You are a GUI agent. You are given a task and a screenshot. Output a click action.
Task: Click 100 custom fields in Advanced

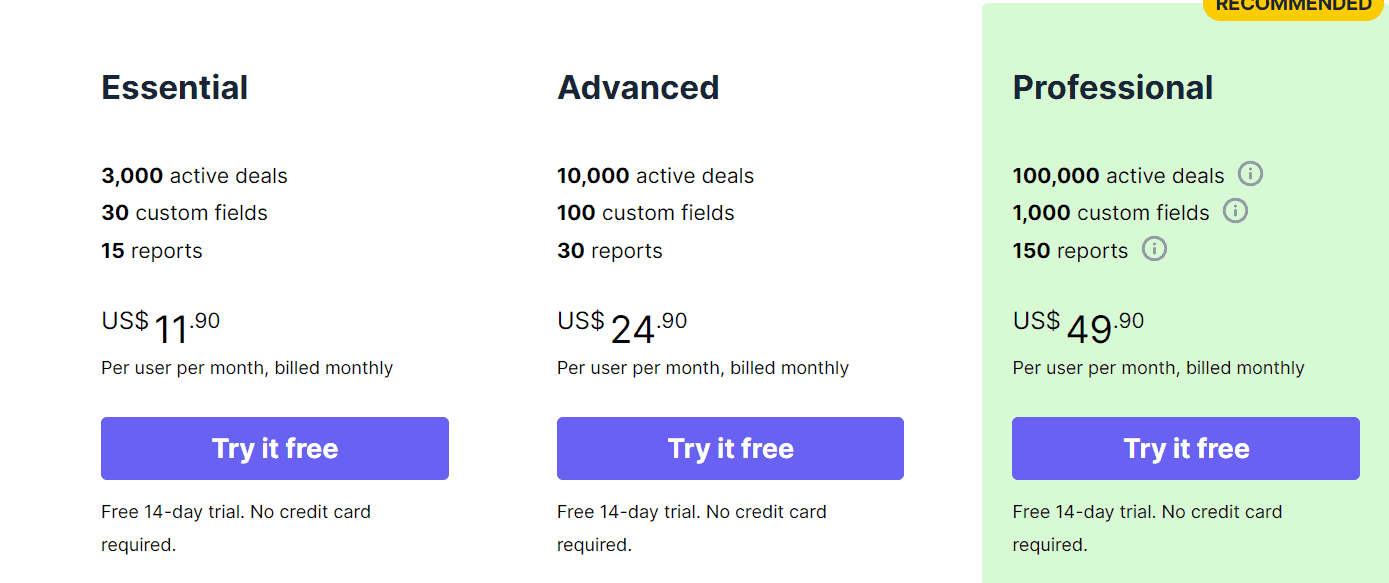tap(646, 213)
